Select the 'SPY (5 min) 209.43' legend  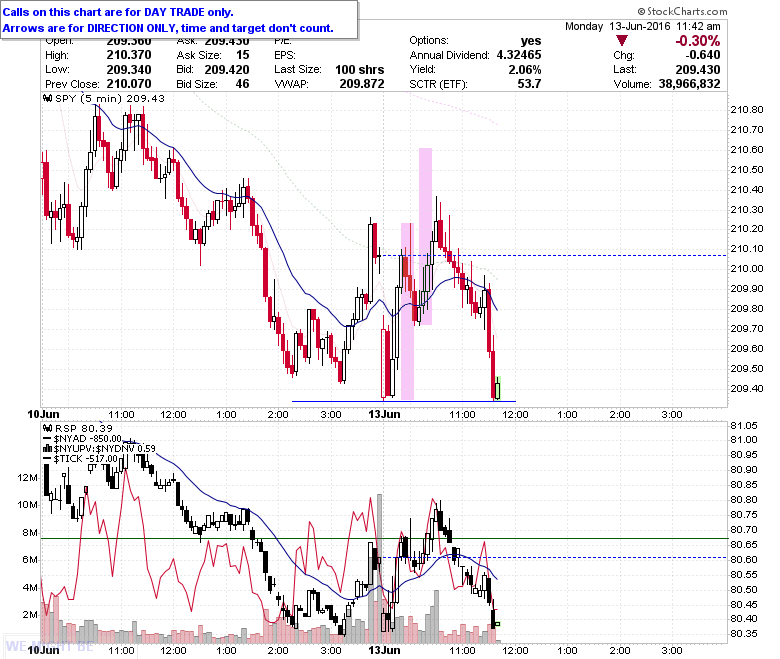109,98
